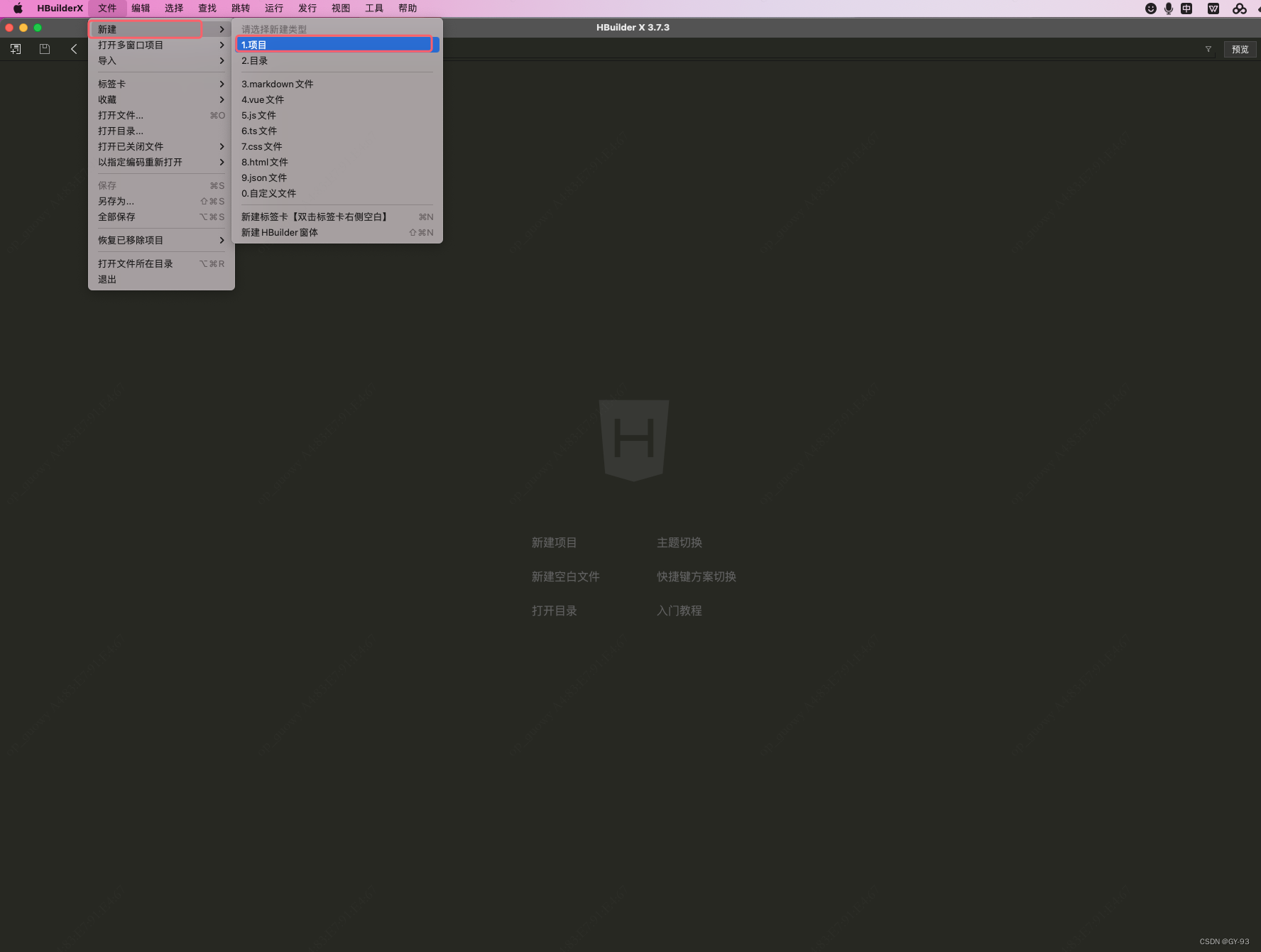Viewport: 1261px width, 952px height.
Task: Open the 文件 menu in menu bar
Action: pyautogui.click(x=107, y=9)
